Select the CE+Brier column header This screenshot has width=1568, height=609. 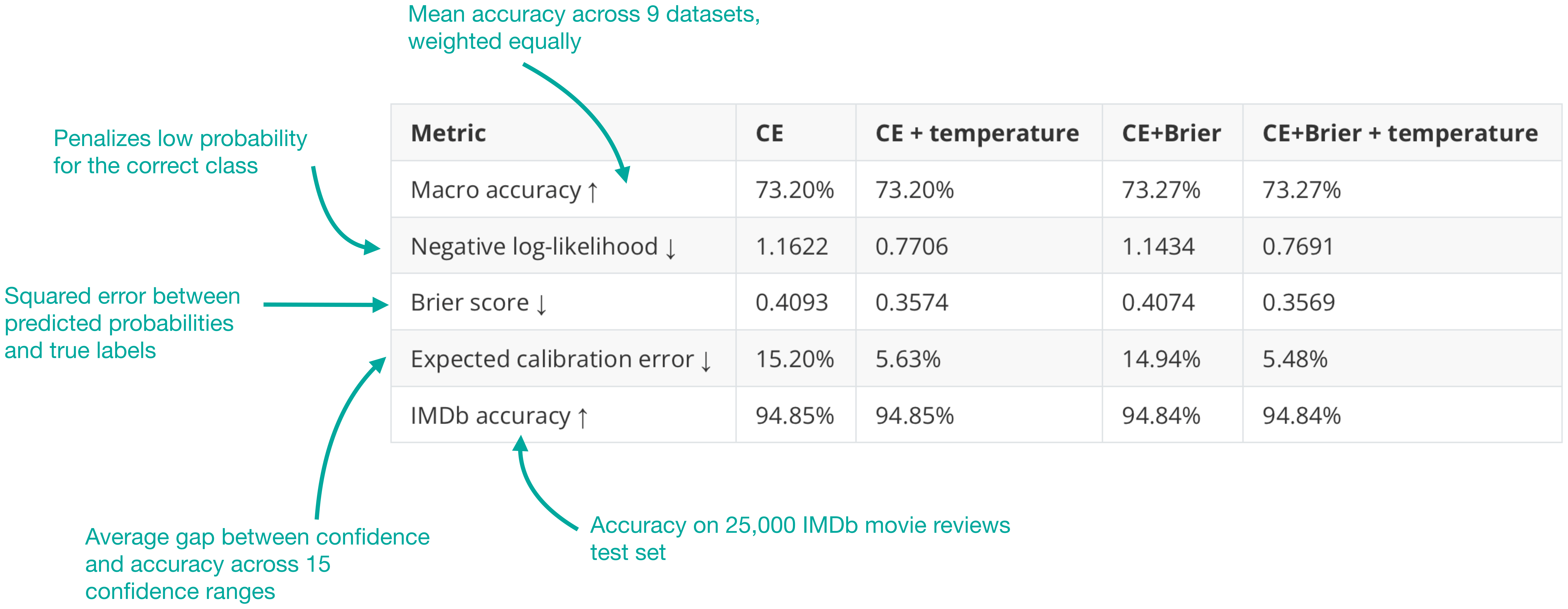pyautogui.click(x=1171, y=133)
